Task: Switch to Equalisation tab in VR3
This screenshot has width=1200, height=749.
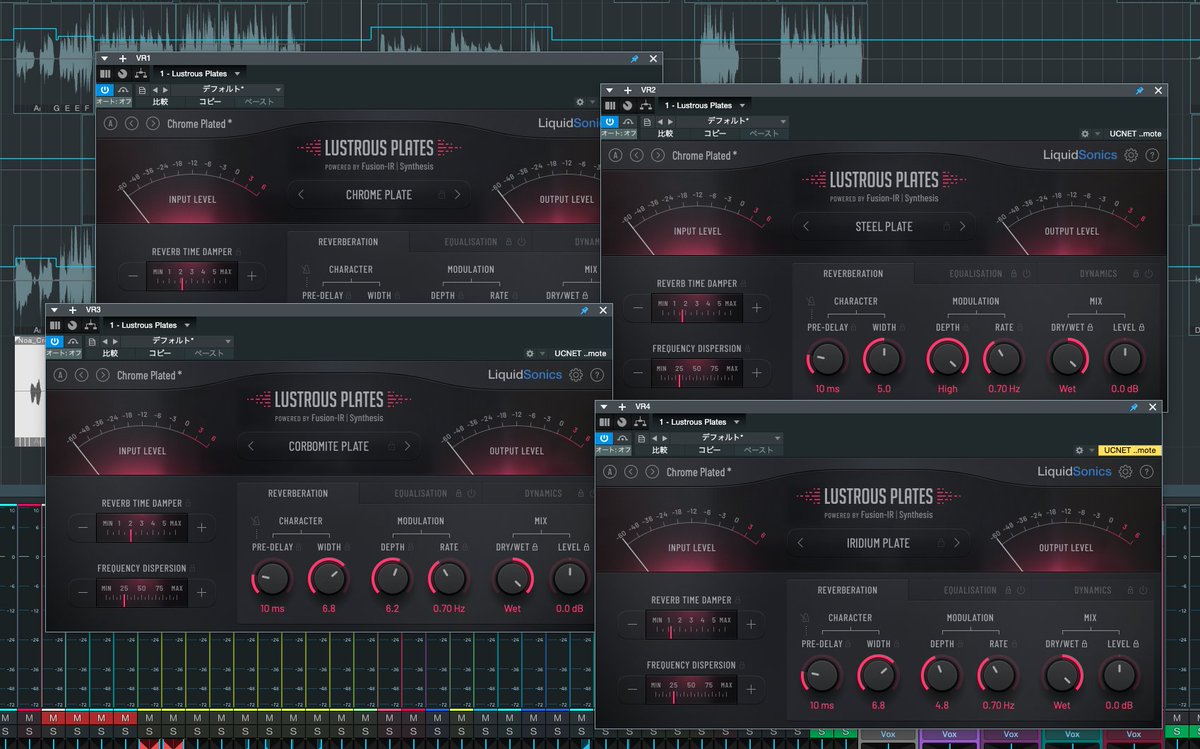Action: pos(420,493)
